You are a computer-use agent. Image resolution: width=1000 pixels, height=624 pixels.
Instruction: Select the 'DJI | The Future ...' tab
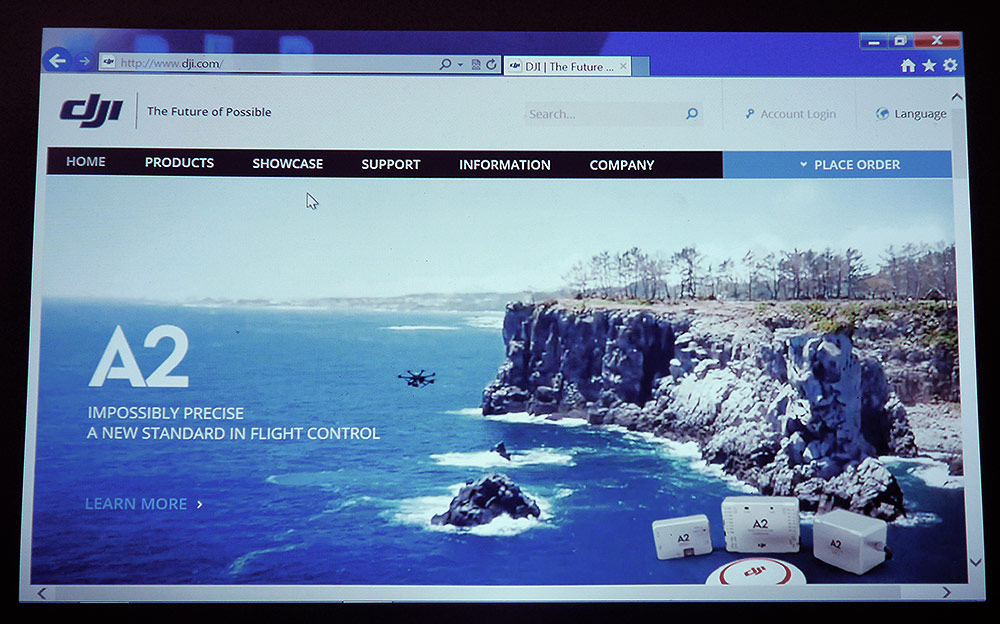(x=568, y=66)
